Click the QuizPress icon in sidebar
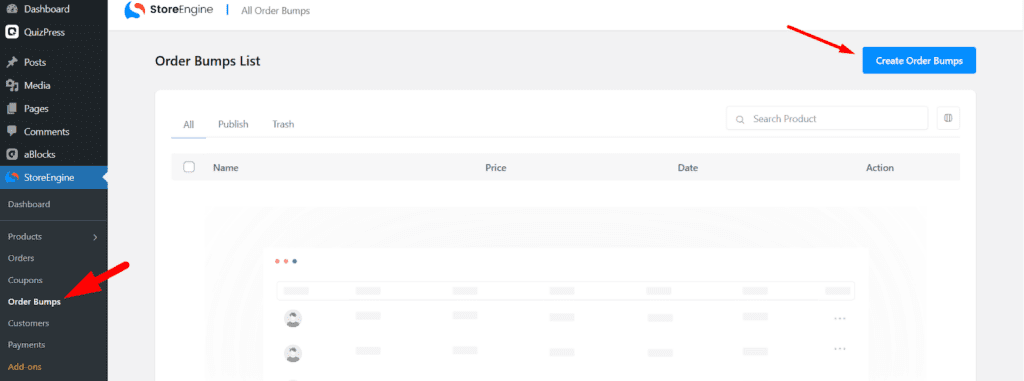The image size is (1024, 381). 11,31
